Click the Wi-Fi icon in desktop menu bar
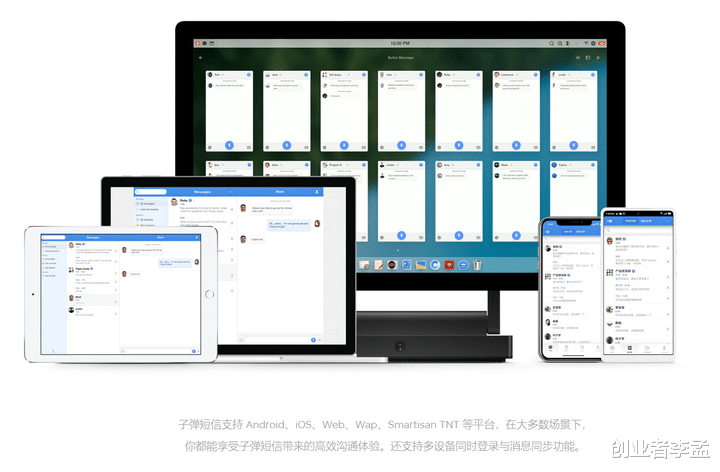Image resolution: width=720 pixels, height=472 pixels. coord(586,43)
